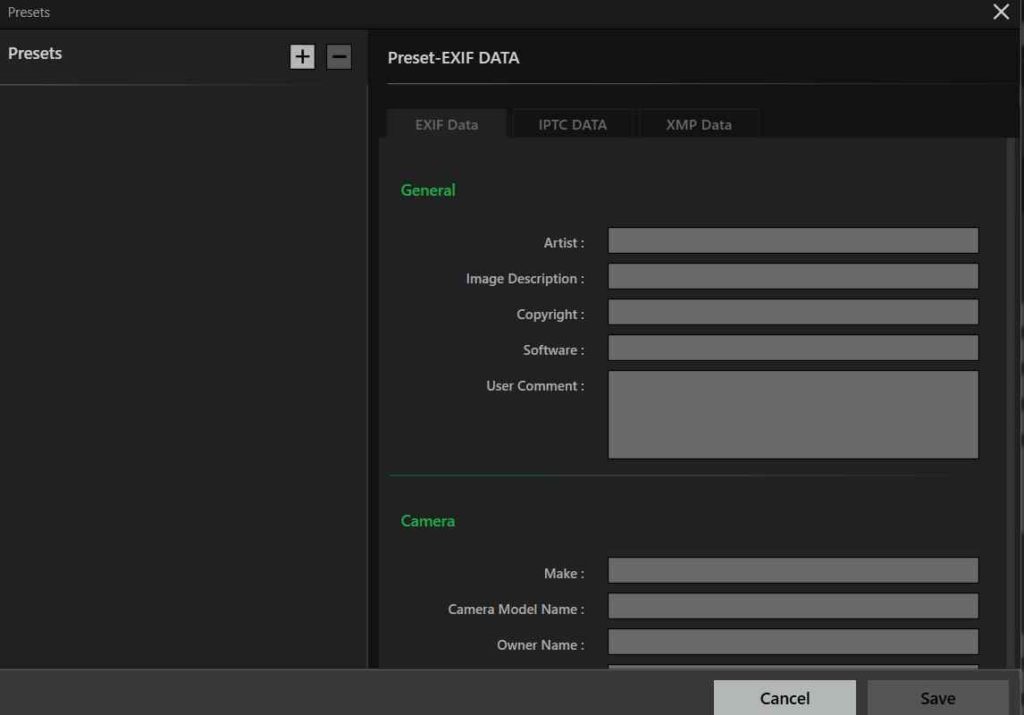1024x715 pixels.
Task: Remove the preset with the minus icon
Action: click(339, 57)
